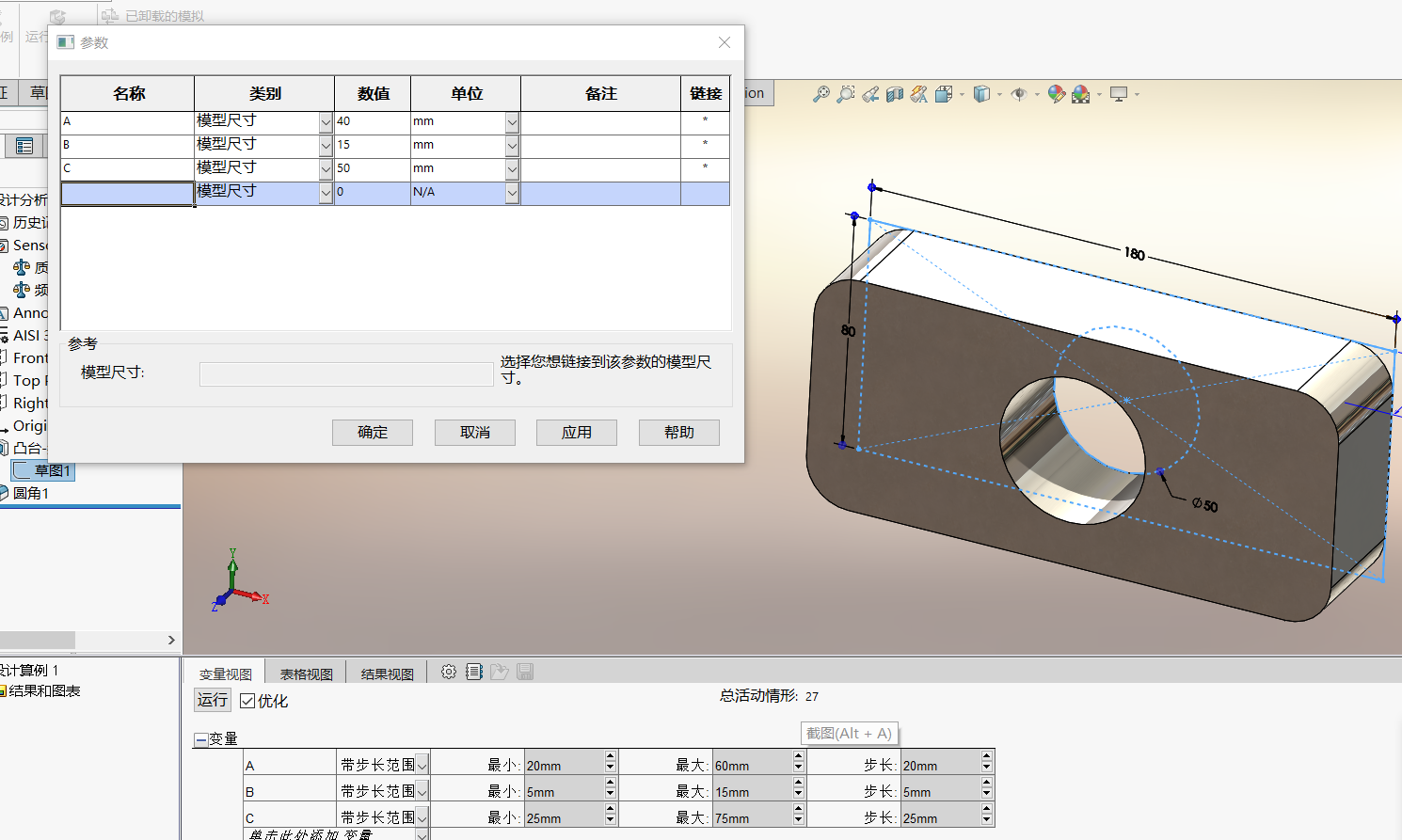Click the 名称 column header

(x=128, y=93)
